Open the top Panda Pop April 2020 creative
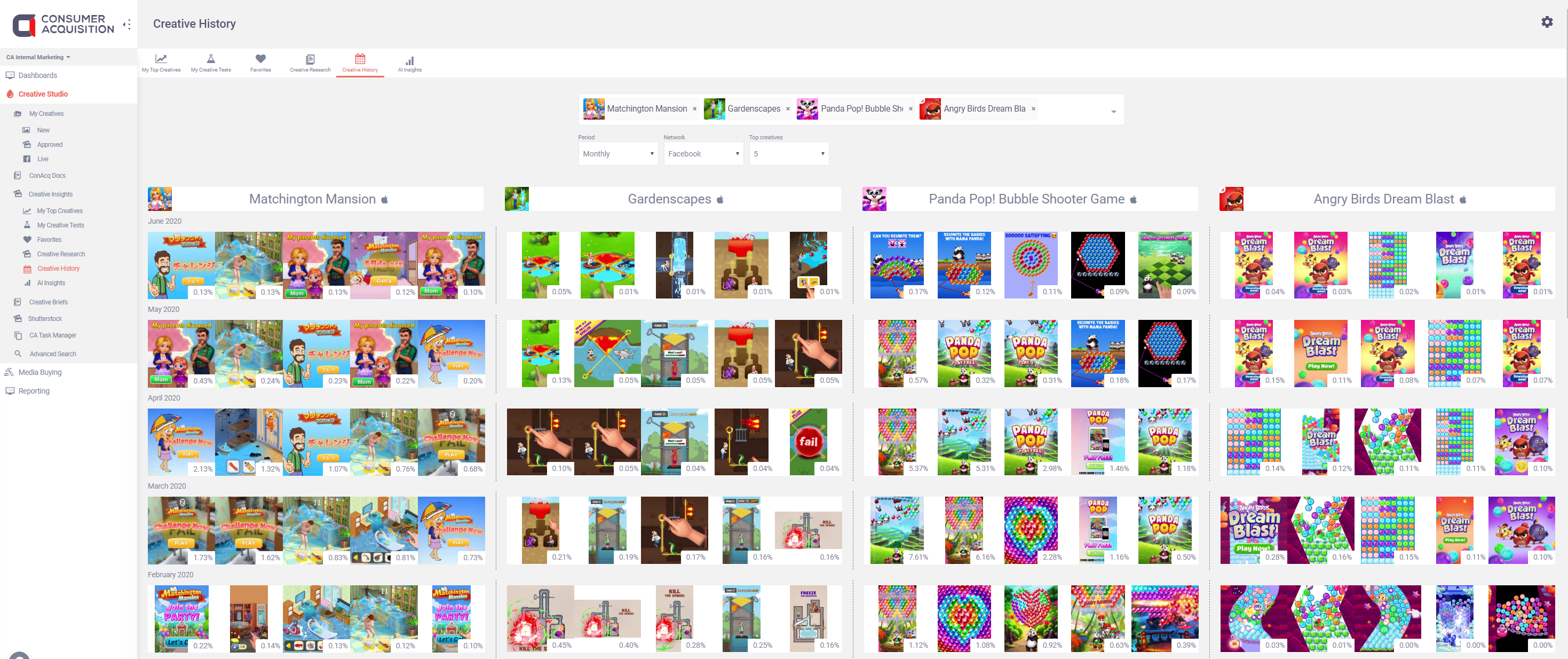The width and height of the screenshot is (1568, 659). pos(897,442)
